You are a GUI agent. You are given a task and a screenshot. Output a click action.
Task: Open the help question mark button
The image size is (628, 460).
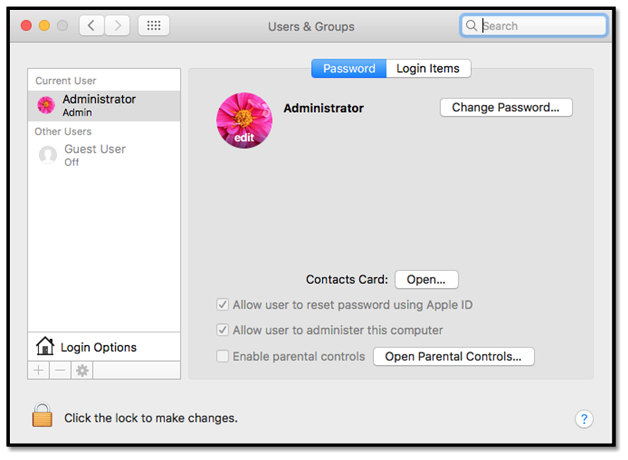(x=585, y=419)
